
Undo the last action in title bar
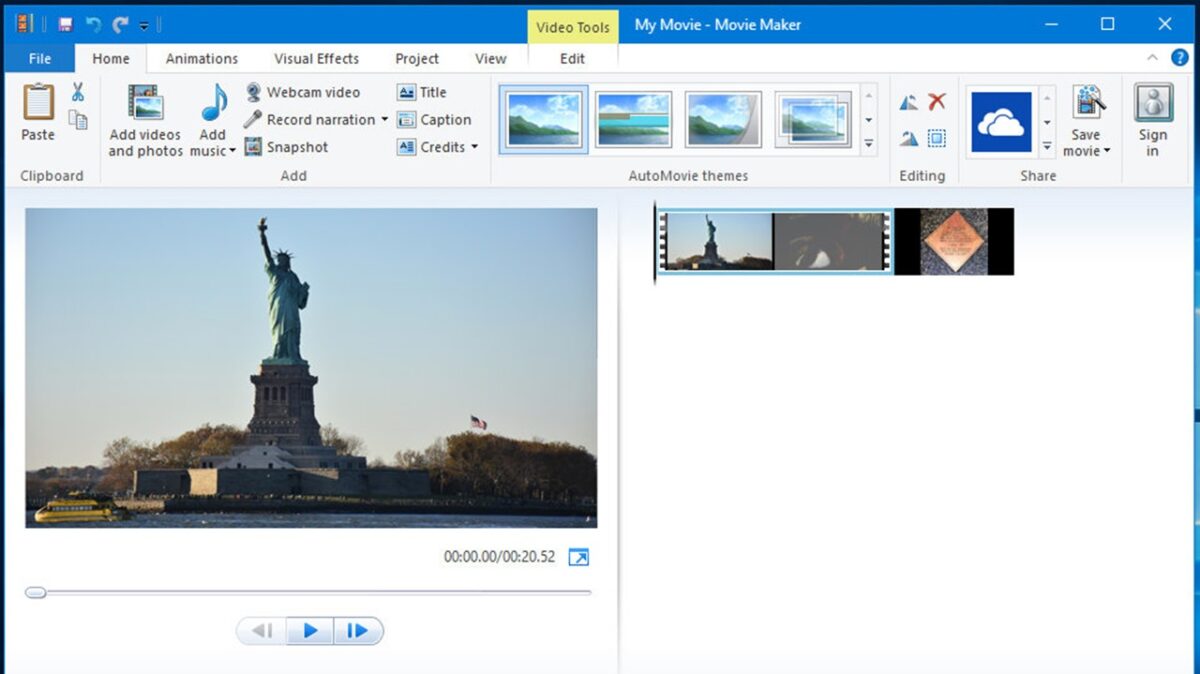pyautogui.click(x=93, y=24)
